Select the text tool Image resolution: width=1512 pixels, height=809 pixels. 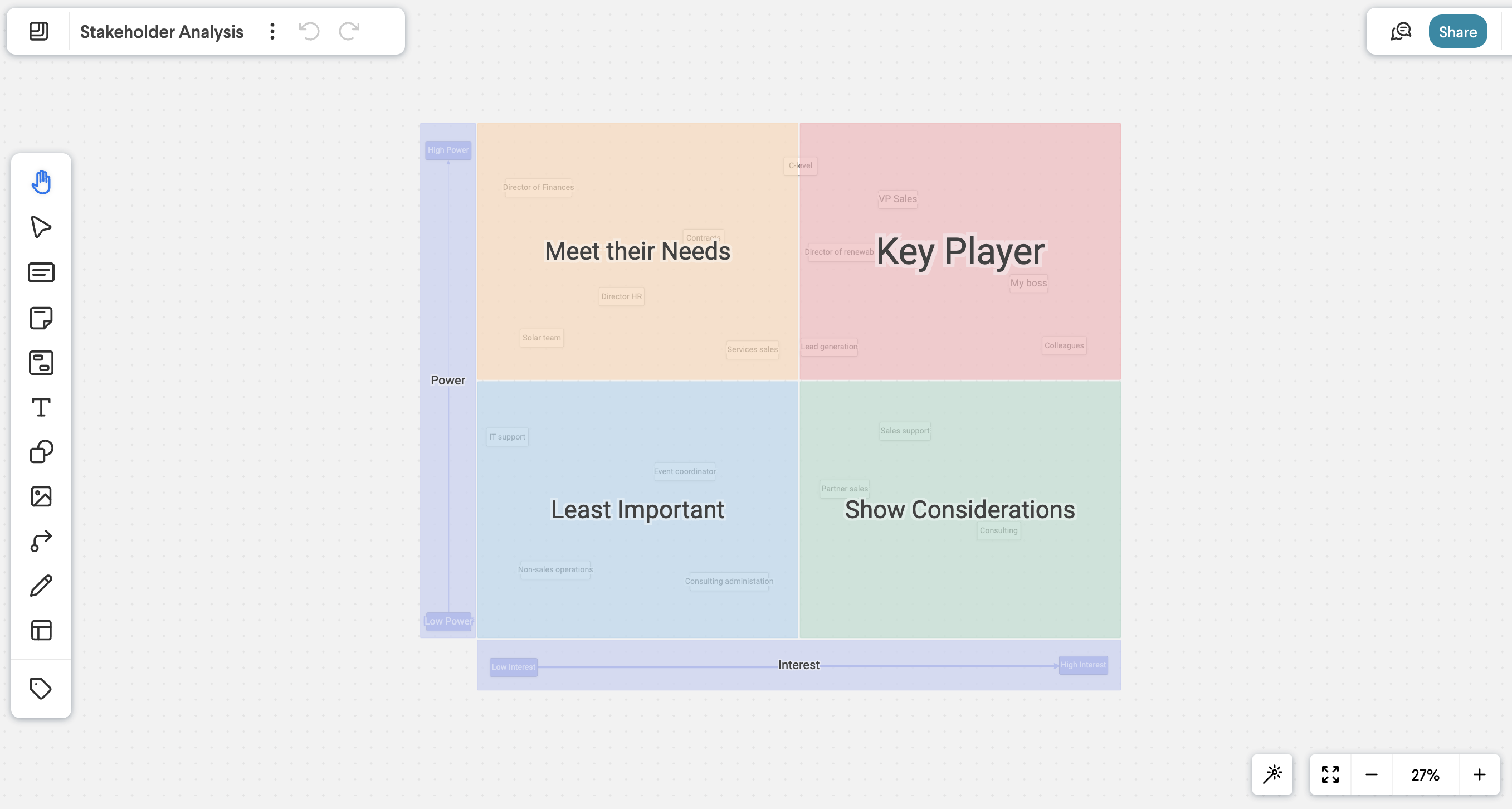pyautogui.click(x=41, y=407)
